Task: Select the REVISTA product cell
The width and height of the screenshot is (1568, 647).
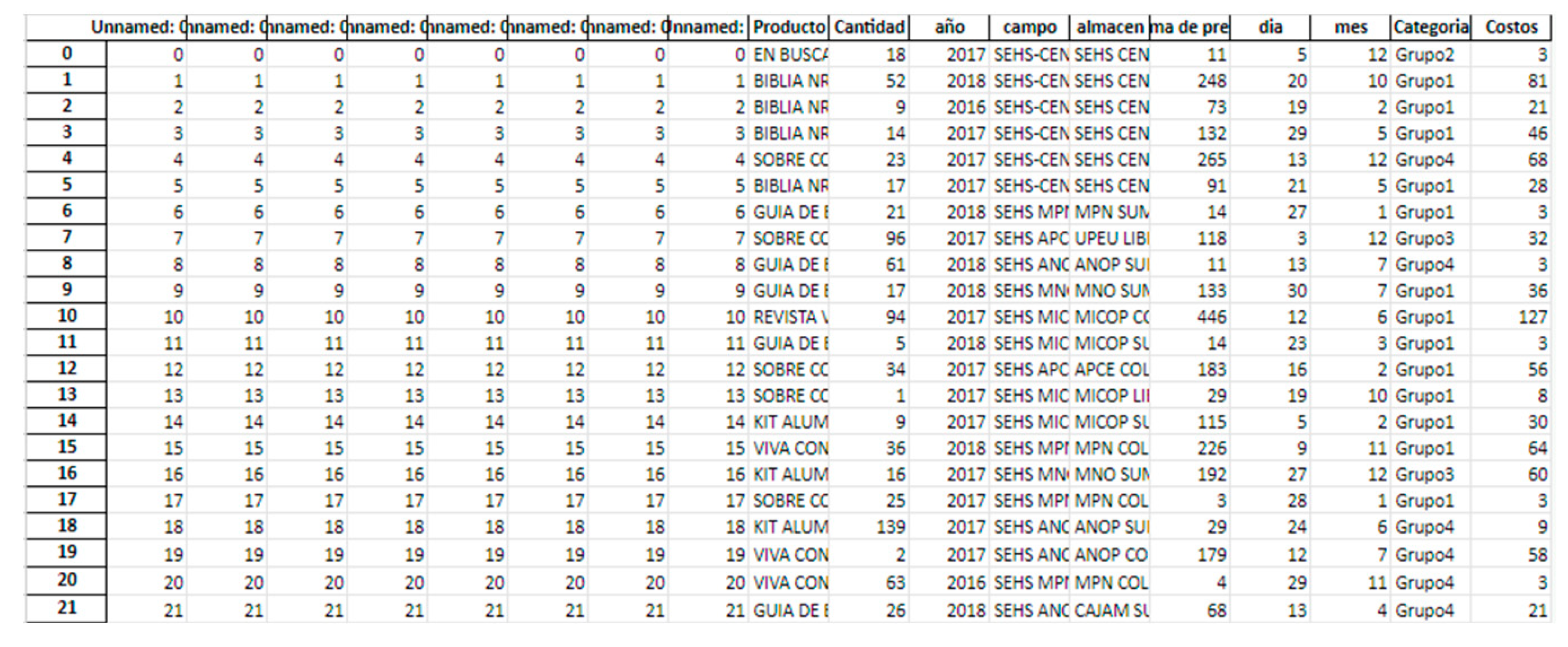Action: (789, 318)
